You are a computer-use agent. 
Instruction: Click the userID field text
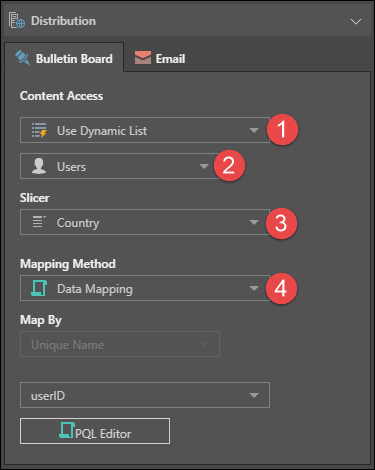48,396
